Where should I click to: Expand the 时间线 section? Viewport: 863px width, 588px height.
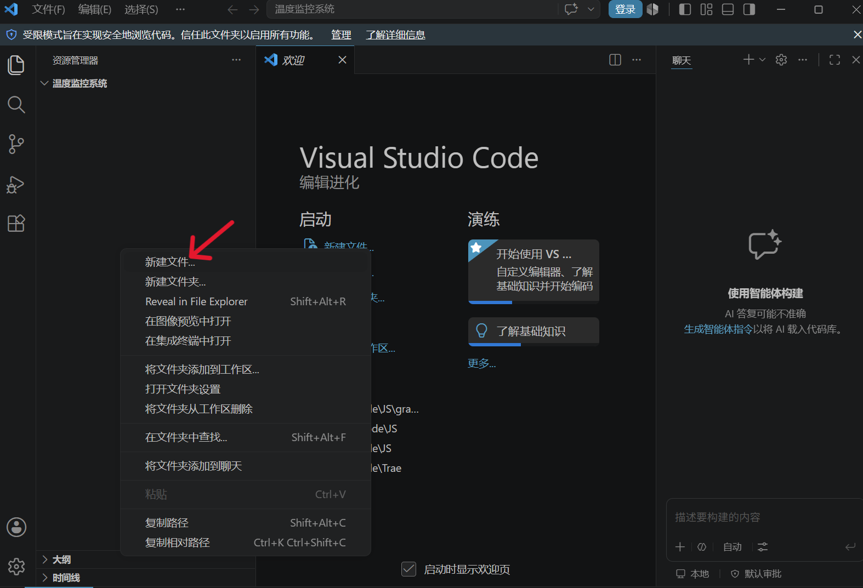(x=45, y=578)
